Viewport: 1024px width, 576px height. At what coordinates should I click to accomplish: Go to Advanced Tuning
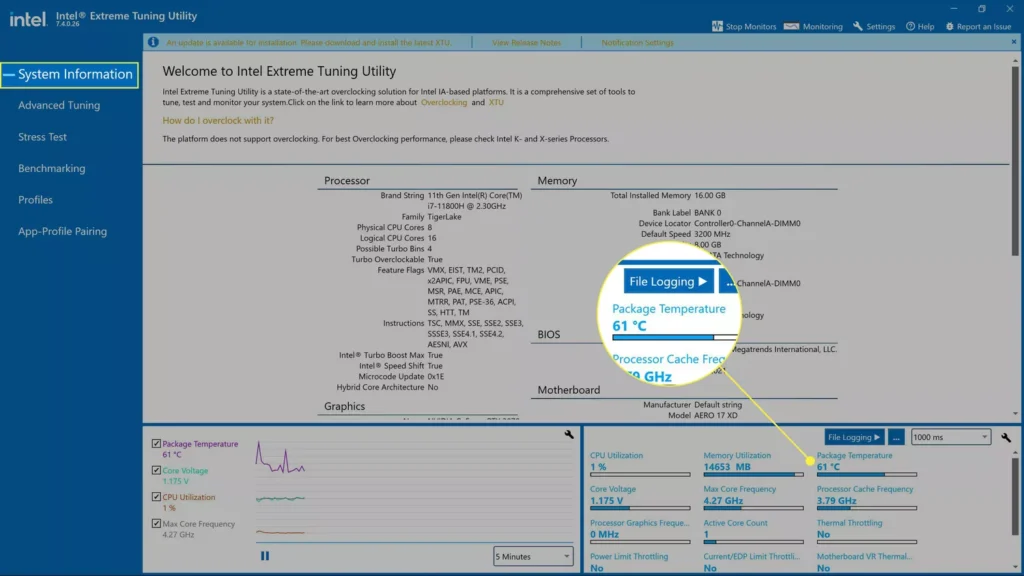click(x=59, y=105)
